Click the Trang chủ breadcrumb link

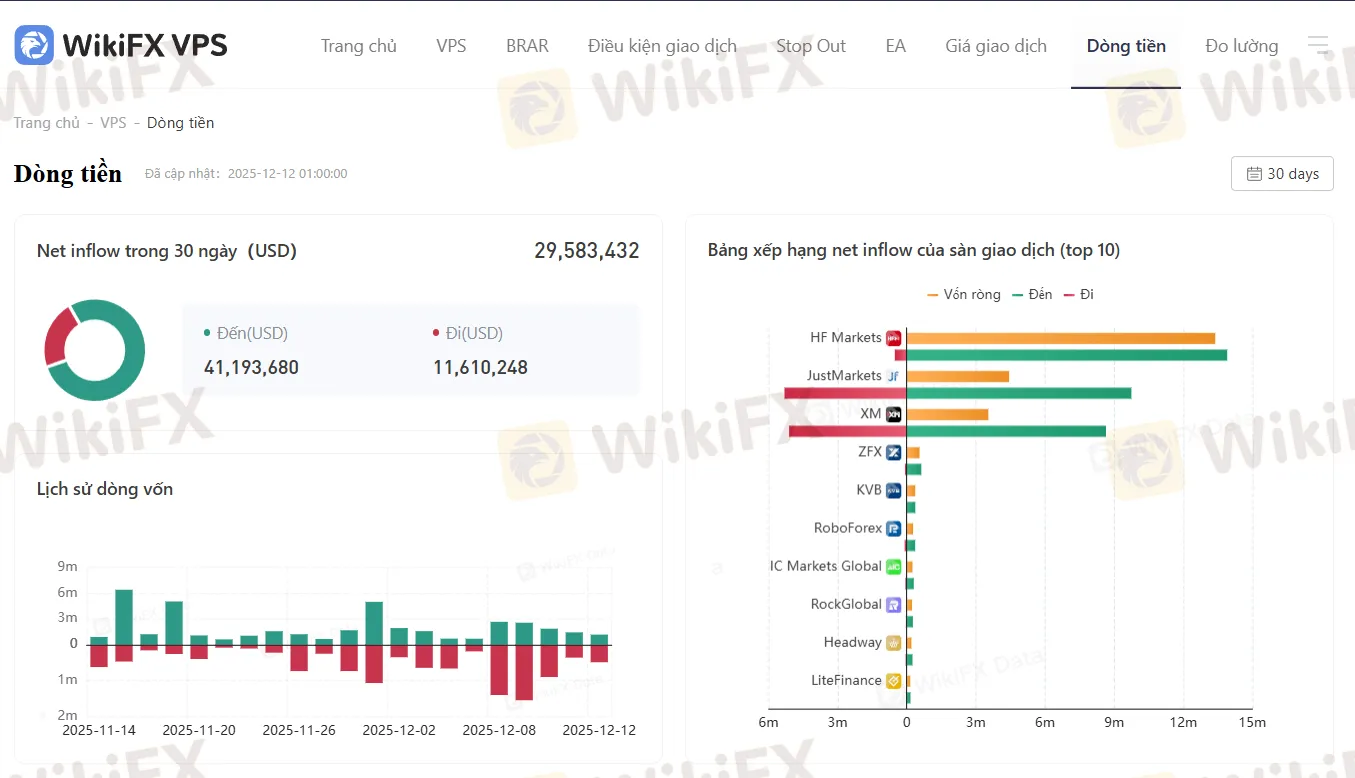pos(46,123)
